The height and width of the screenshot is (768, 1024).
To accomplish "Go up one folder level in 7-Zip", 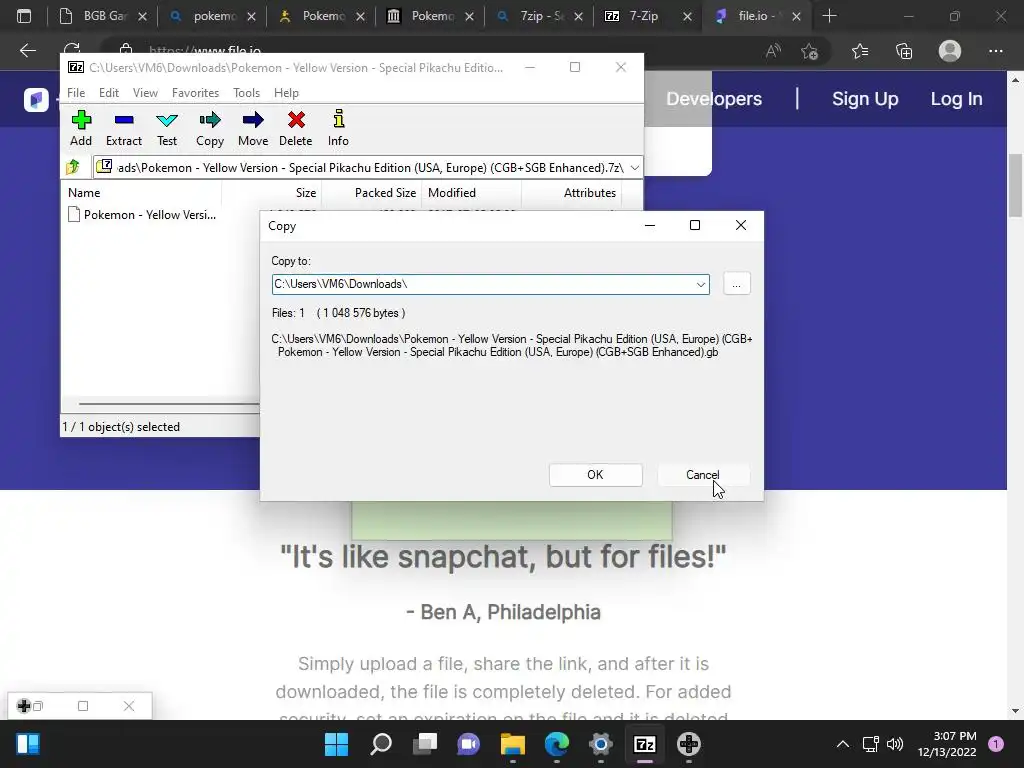I will click(x=73, y=167).
